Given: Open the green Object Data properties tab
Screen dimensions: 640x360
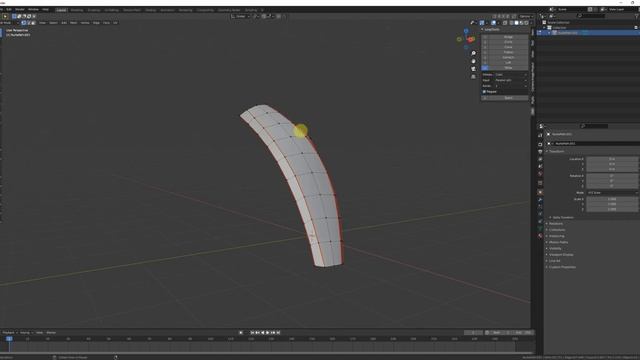Looking at the screenshot, I should pos(540,228).
